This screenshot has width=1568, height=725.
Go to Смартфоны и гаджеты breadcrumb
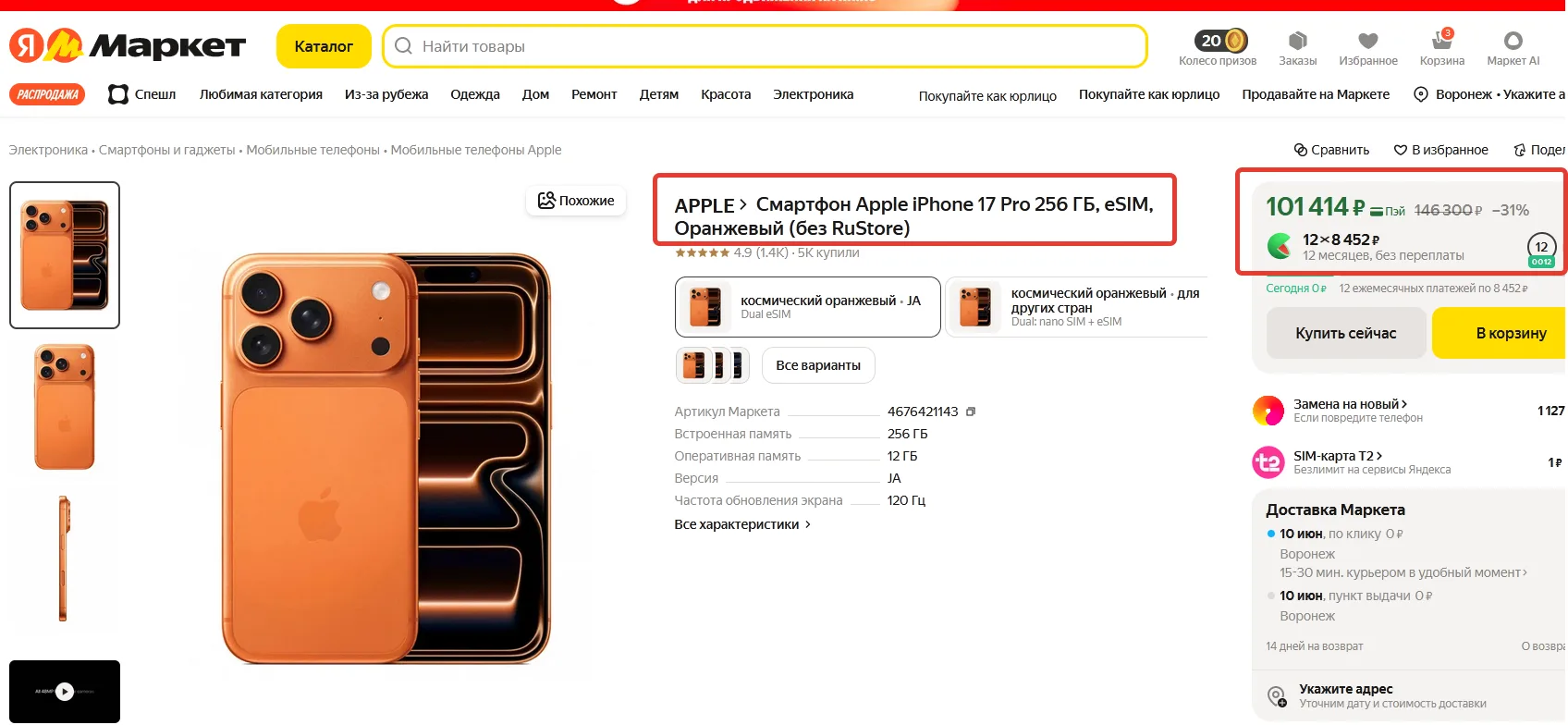point(167,150)
